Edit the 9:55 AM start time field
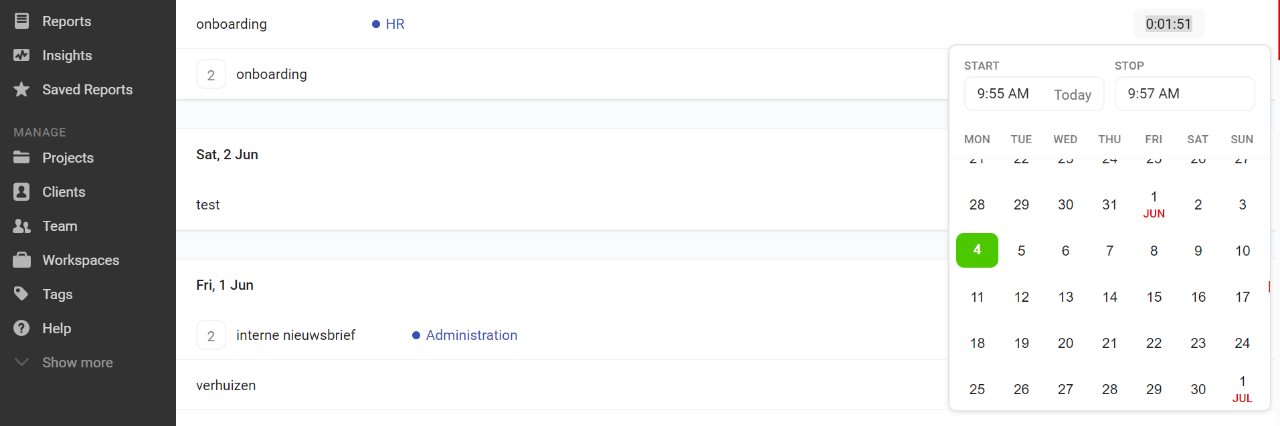Screen dimensions: 1280x426 1034,94
